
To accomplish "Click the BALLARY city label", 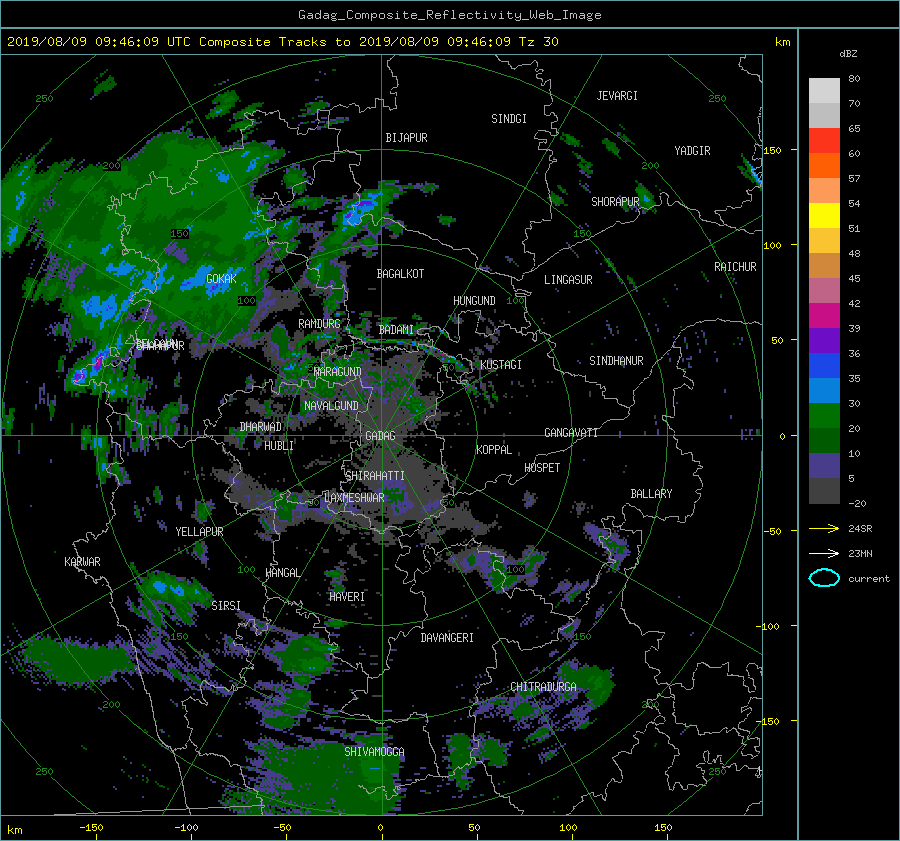I will click(x=651, y=494).
